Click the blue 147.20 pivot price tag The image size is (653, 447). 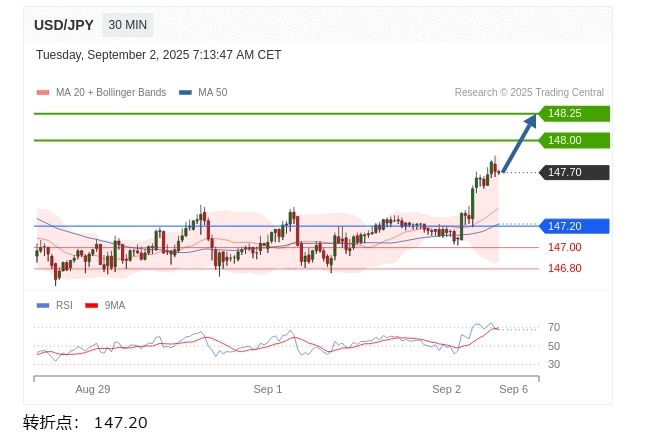pyautogui.click(x=574, y=226)
